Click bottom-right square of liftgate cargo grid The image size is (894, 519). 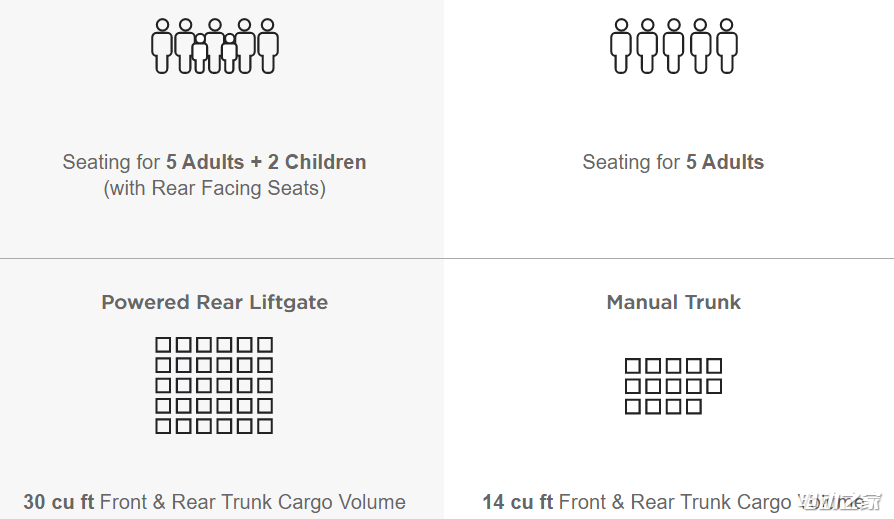pos(265,426)
